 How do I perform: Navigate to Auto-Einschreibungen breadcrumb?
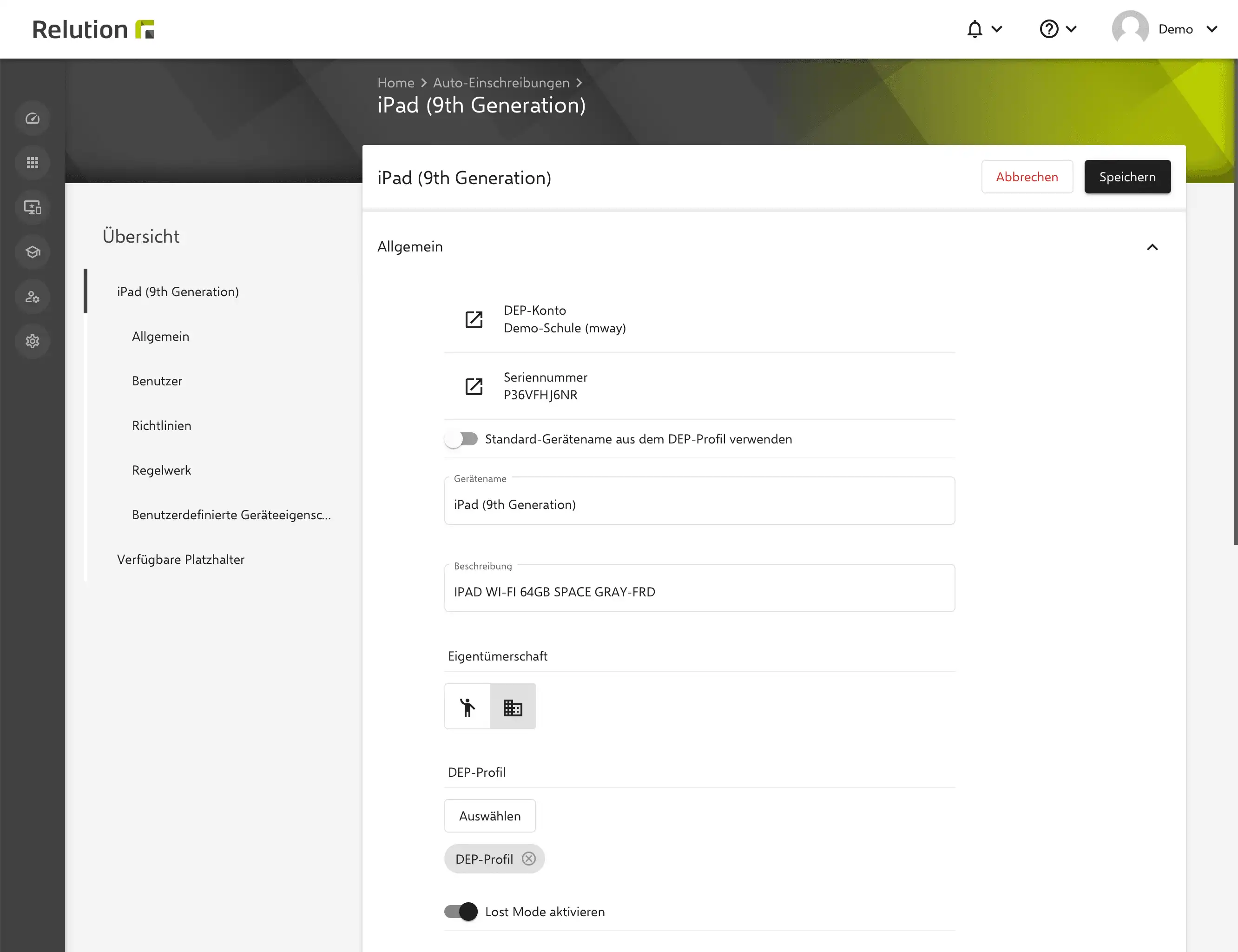point(501,83)
